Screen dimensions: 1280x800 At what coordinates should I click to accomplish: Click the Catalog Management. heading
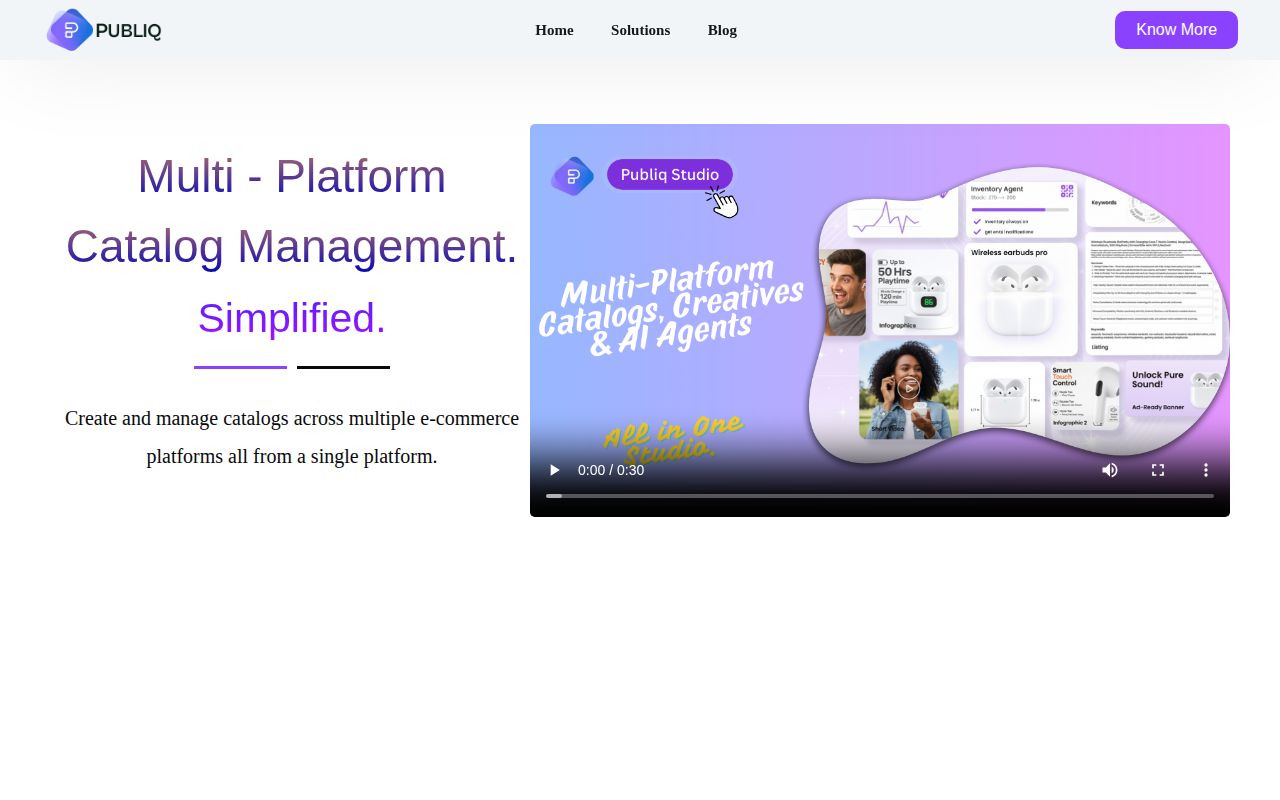pos(292,246)
